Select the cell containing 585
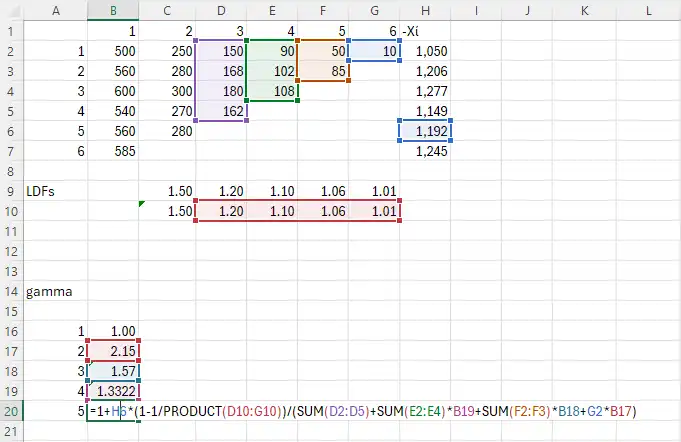 pyautogui.click(x=113, y=150)
